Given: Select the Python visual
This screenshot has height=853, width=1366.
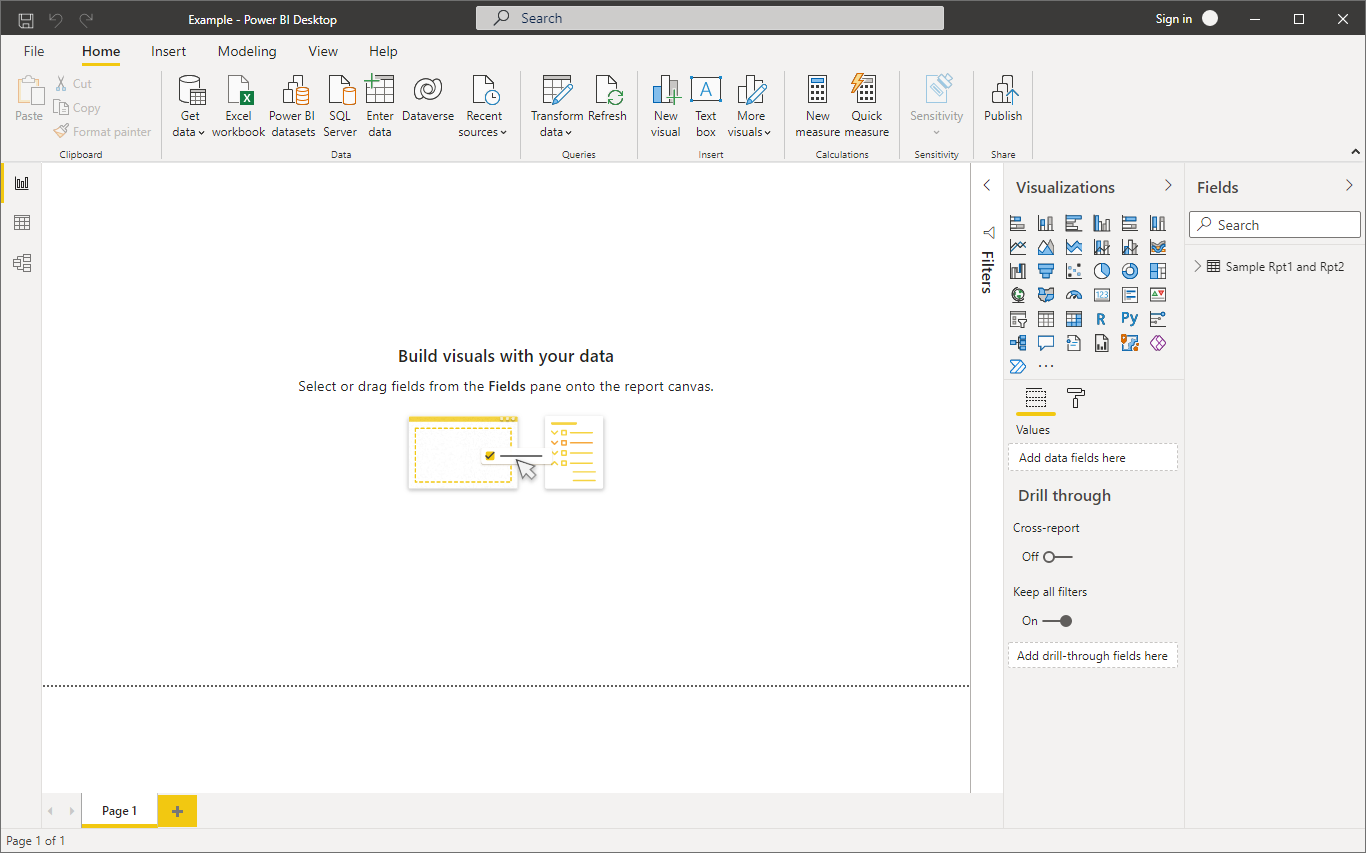Looking at the screenshot, I should 1130,319.
